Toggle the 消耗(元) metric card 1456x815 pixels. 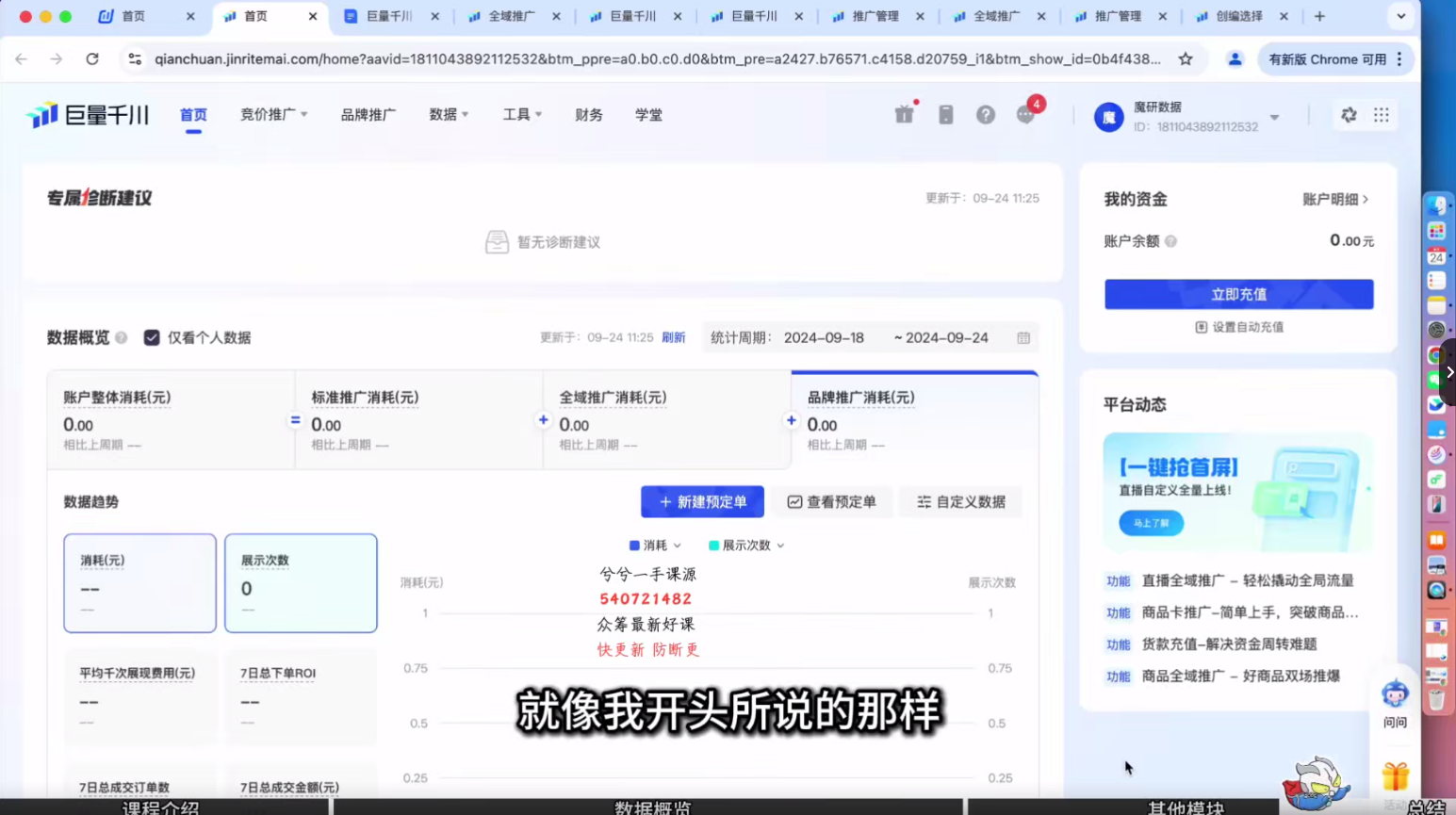click(139, 583)
